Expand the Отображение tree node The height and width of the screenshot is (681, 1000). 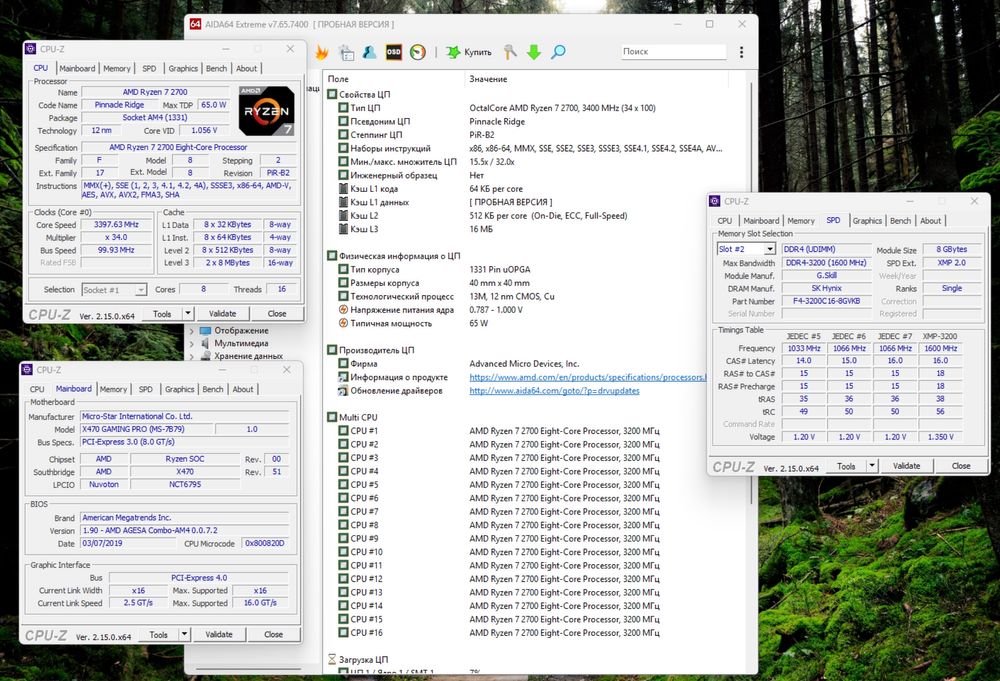tap(192, 331)
